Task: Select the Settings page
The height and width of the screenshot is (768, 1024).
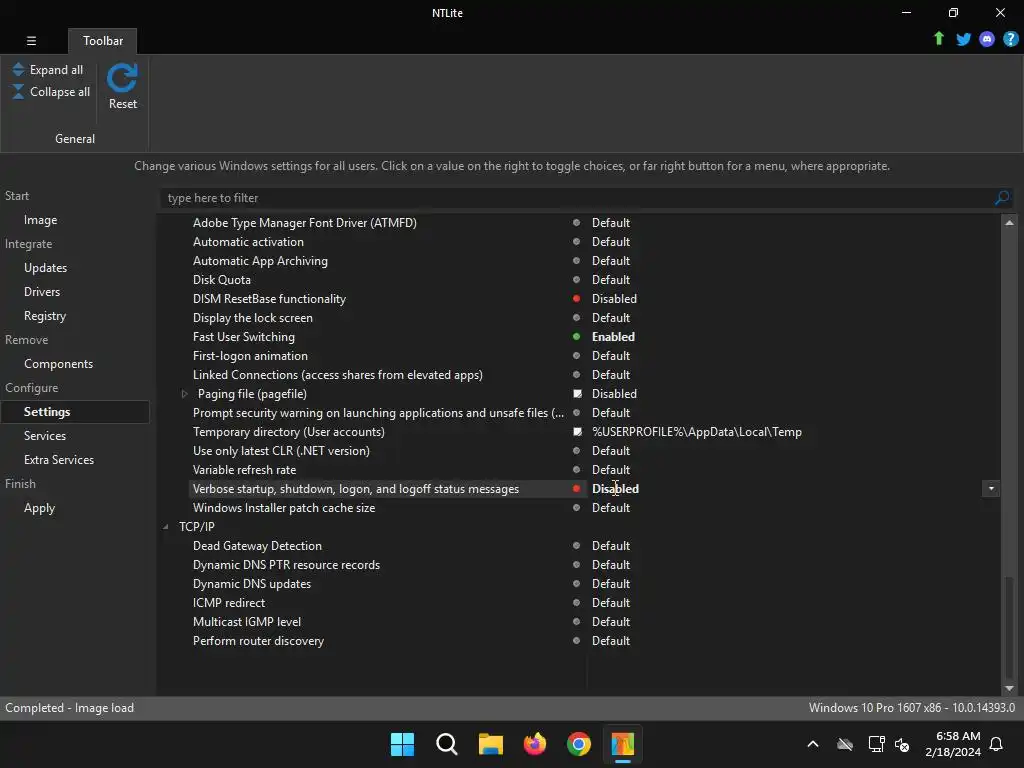Action: coord(75,411)
